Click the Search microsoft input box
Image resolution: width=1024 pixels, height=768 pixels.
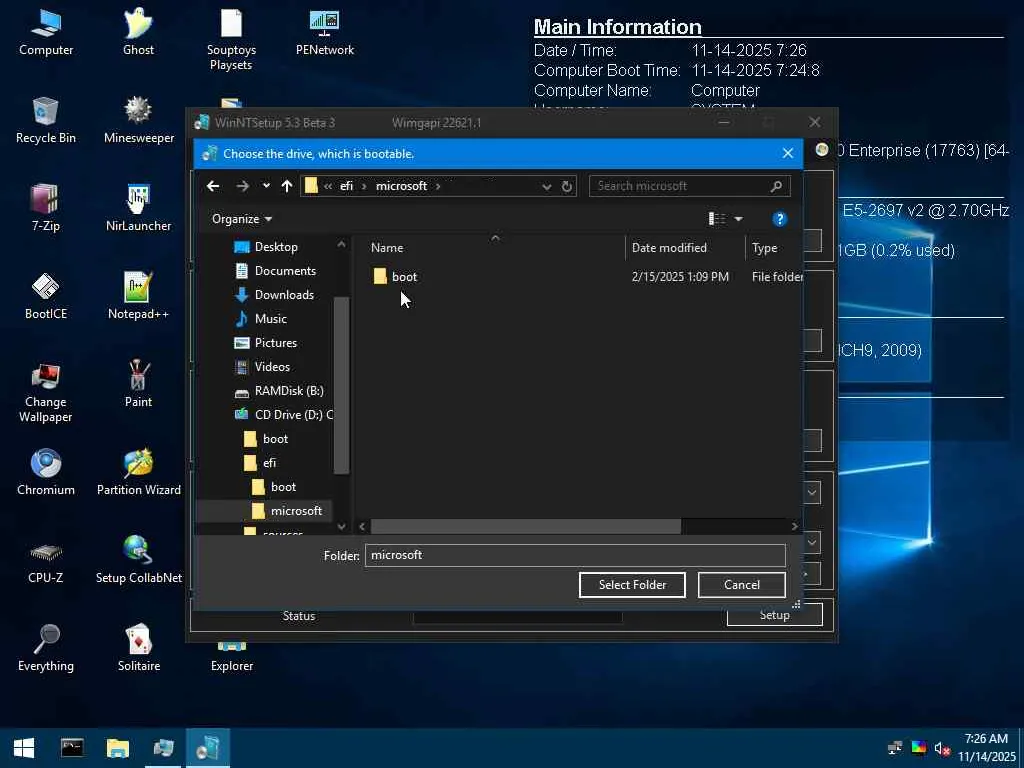click(680, 186)
